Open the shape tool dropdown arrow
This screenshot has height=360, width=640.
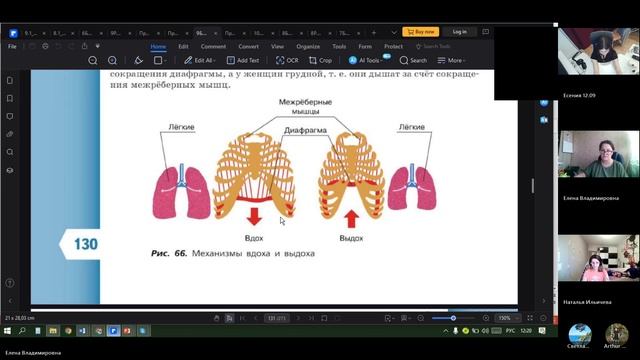166,60
